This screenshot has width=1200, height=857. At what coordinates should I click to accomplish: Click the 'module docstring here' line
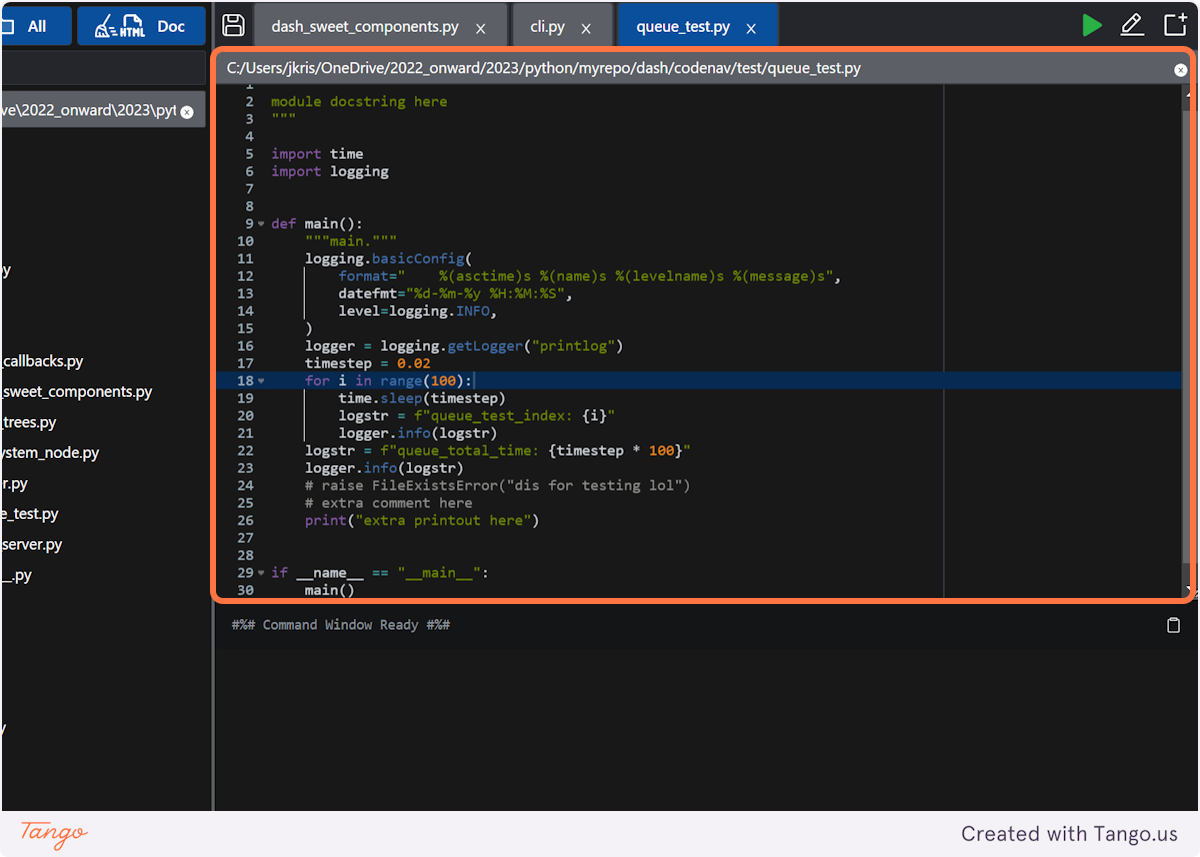[x=359, y=101]
